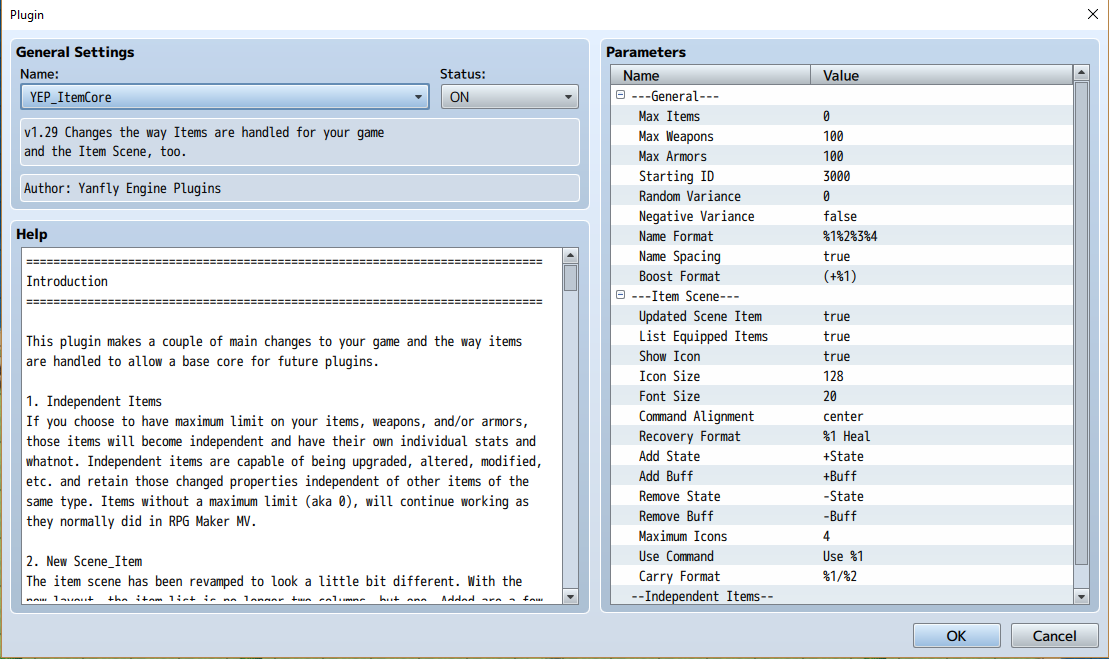Click the Help scrollbar up arrow
Image resolution: width=1109 pixels, height=659 pixels.
coord(570,255)
